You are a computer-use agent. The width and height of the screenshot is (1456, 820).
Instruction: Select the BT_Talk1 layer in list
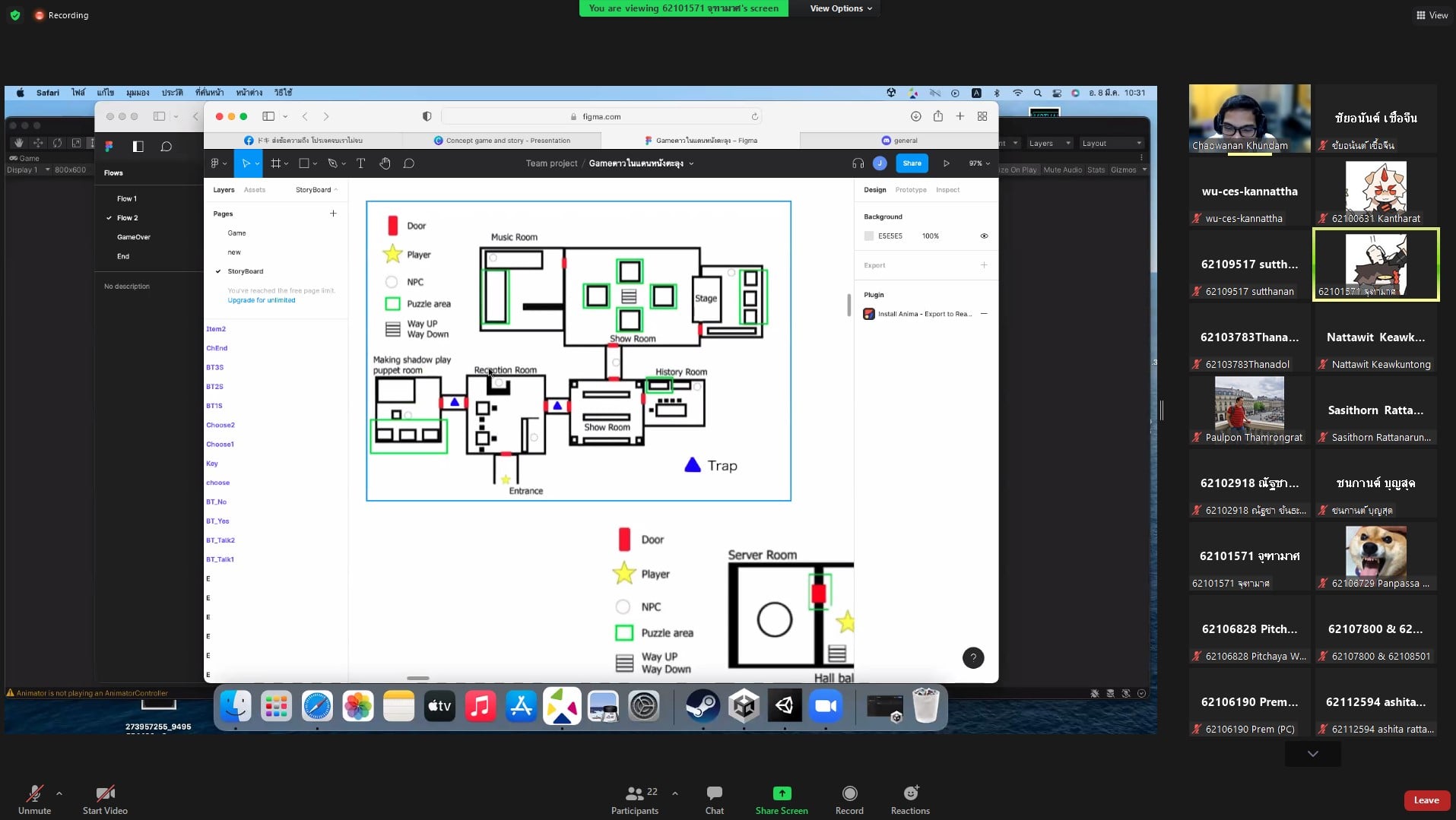point(220,559)
